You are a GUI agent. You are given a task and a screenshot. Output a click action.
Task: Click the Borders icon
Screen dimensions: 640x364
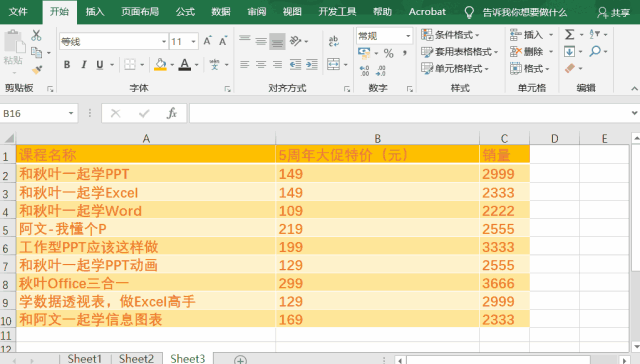130,64
